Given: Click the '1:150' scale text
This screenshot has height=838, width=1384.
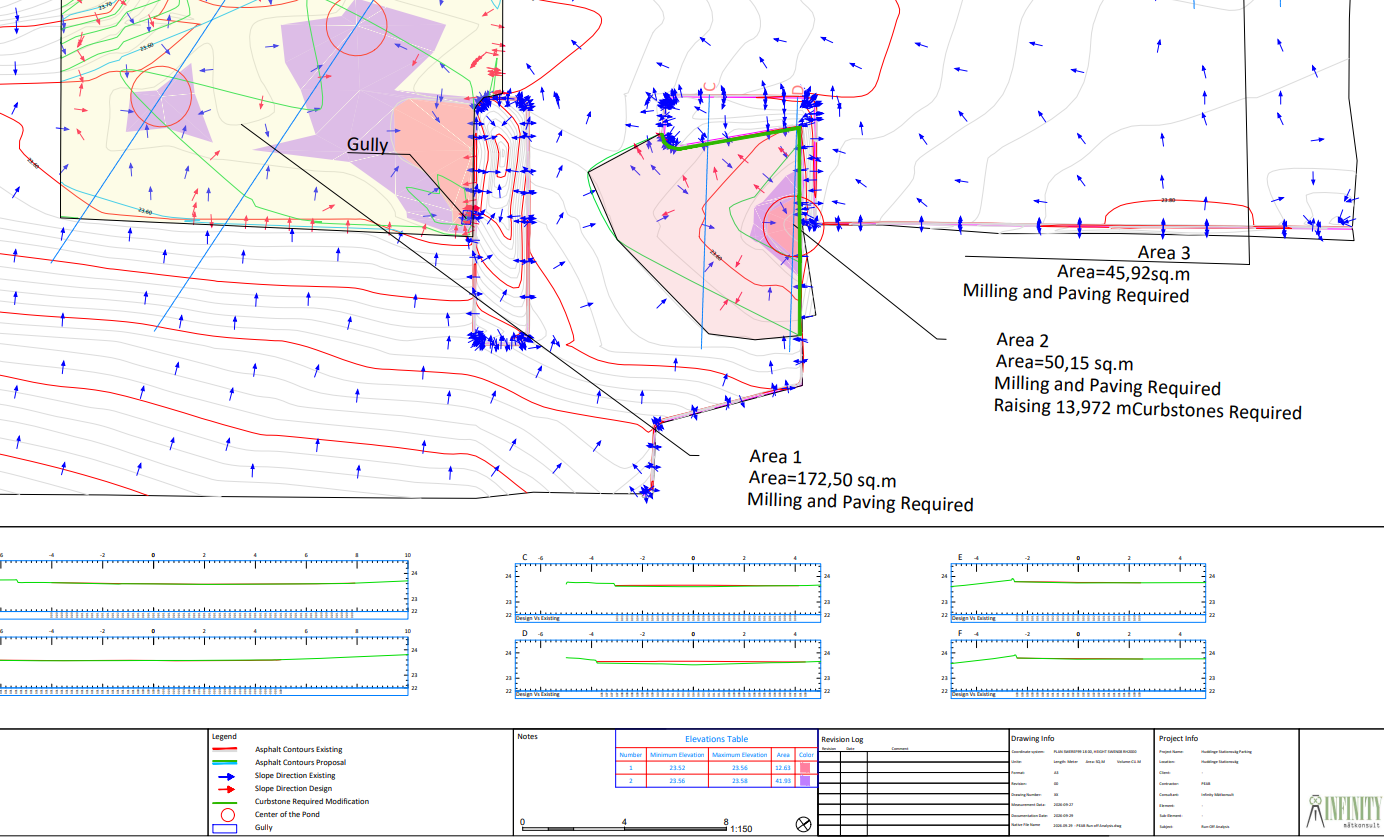Looking at the screenshot, I should click(742, 829).
